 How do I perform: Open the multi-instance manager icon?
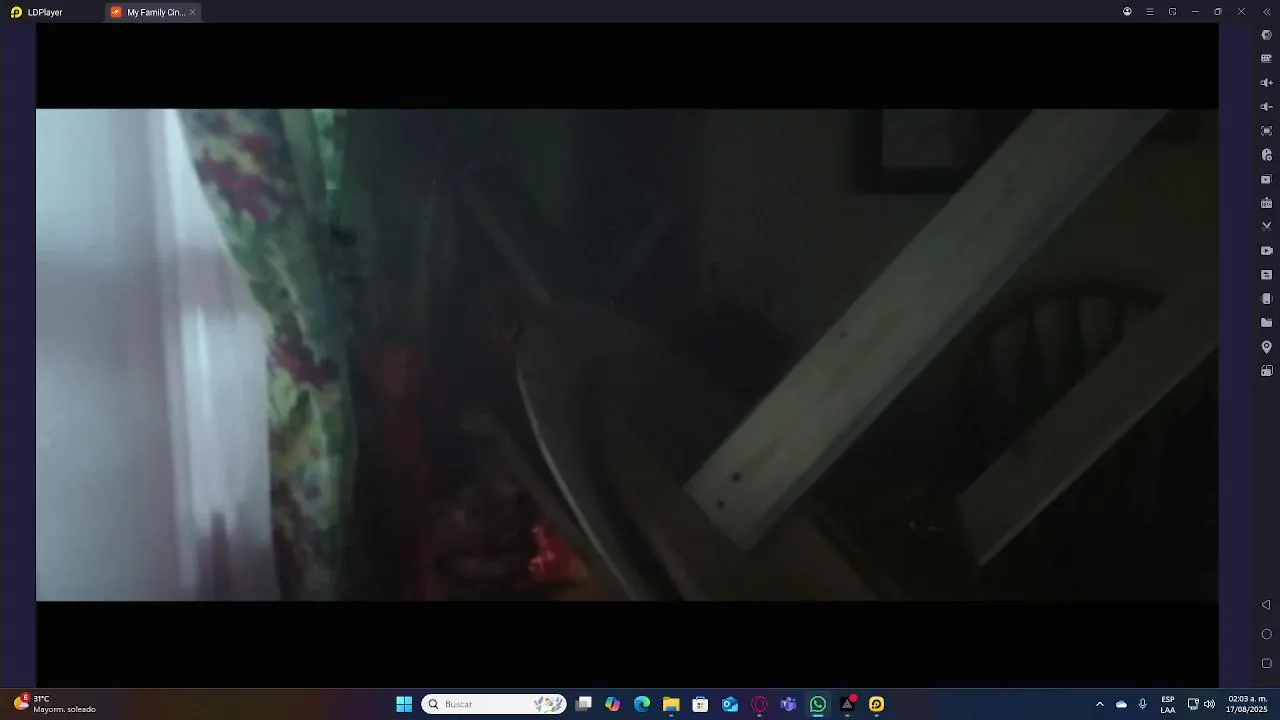[1266, 179]
